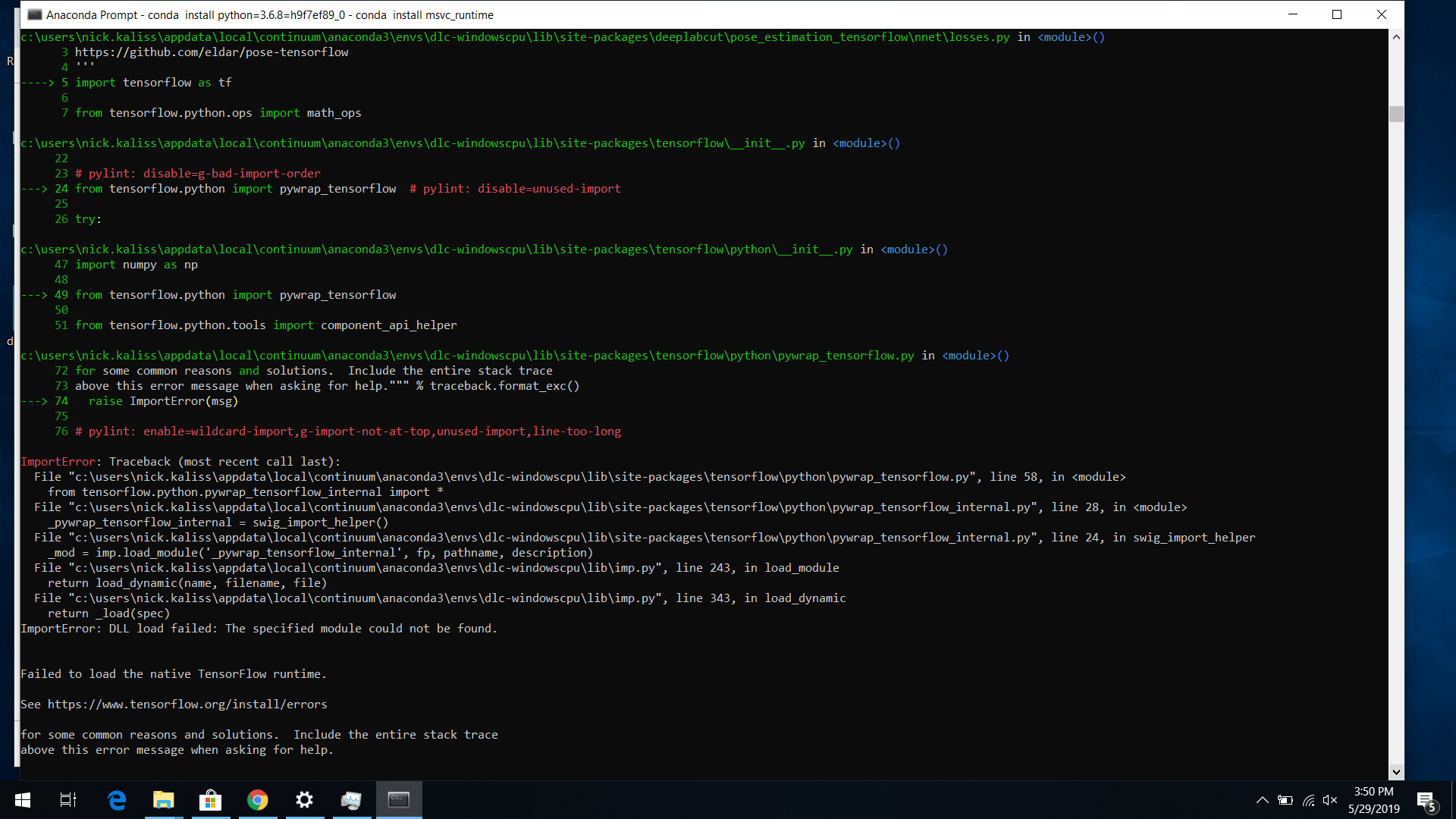Show hidden system tray icons
The width and height of the screenshot is (1456, 819).
tap(1262, 800)
